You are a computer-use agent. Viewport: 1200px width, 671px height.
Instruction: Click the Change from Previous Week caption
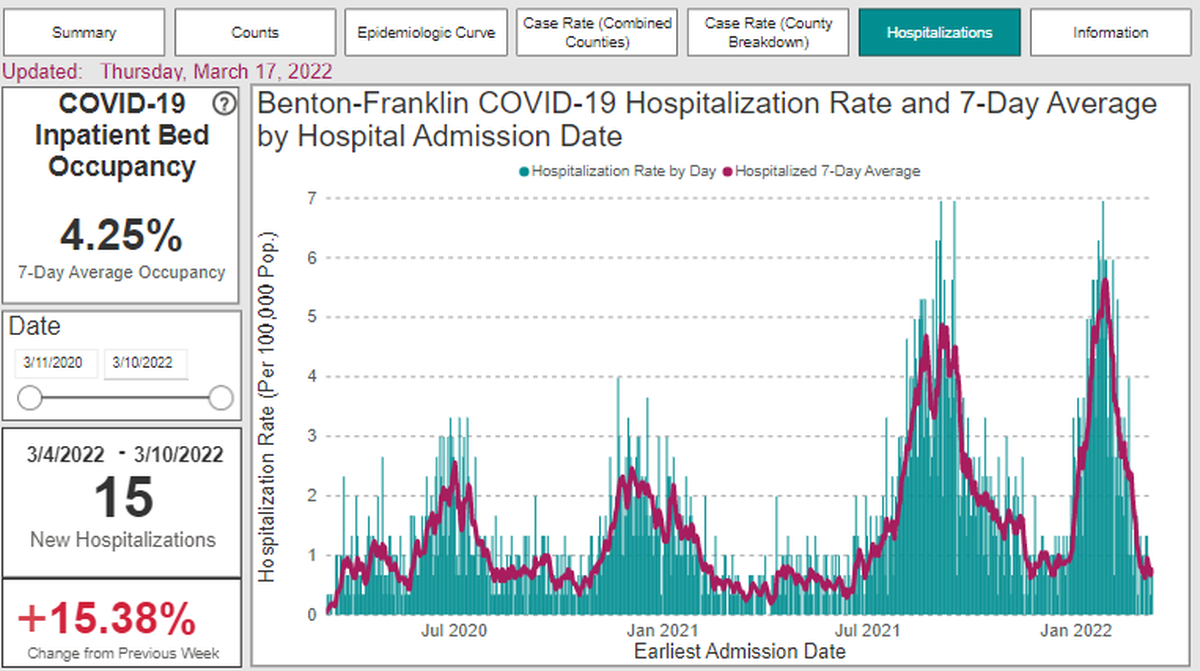[x=121, y=654]
